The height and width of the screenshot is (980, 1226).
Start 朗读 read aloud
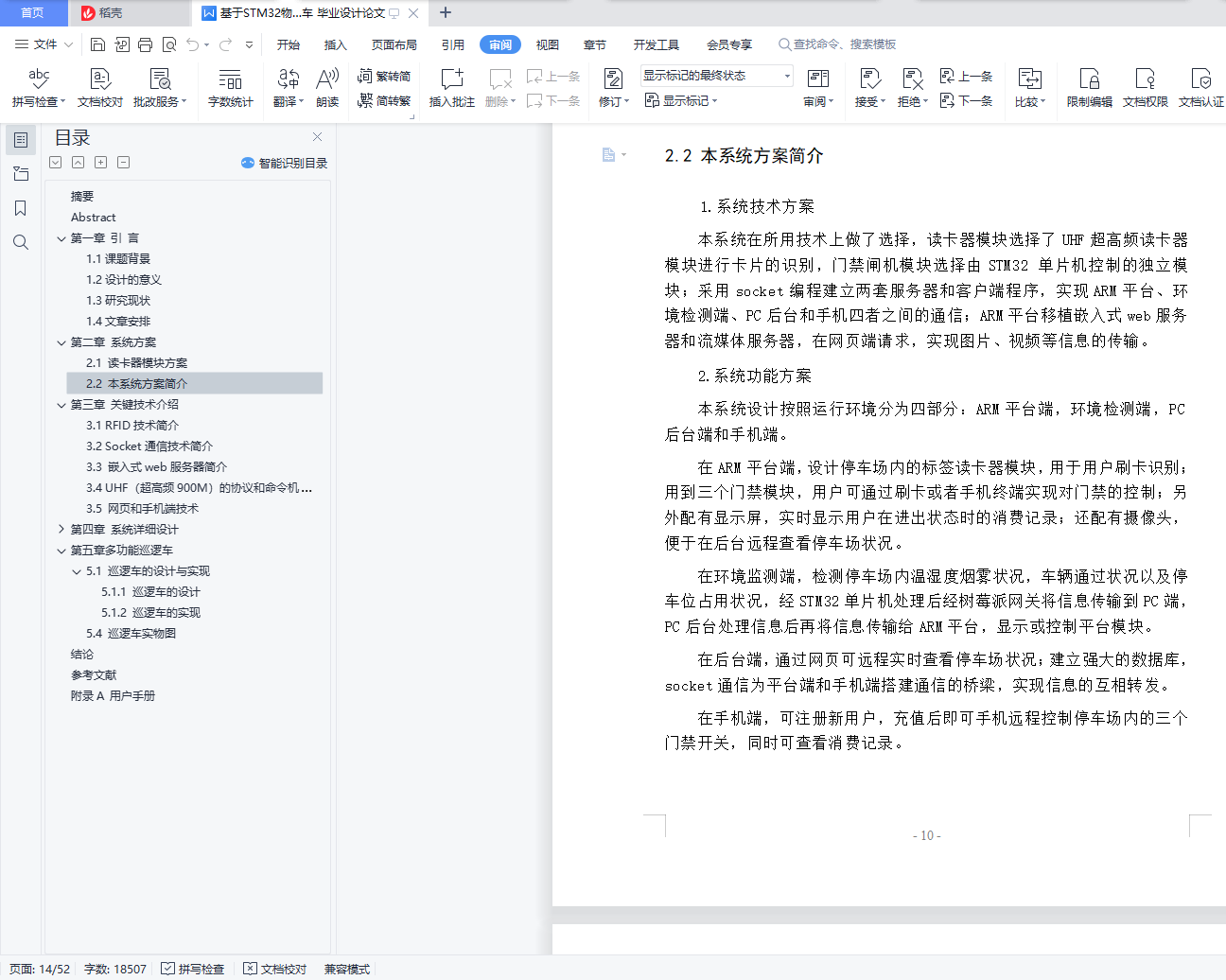(327, 88)
